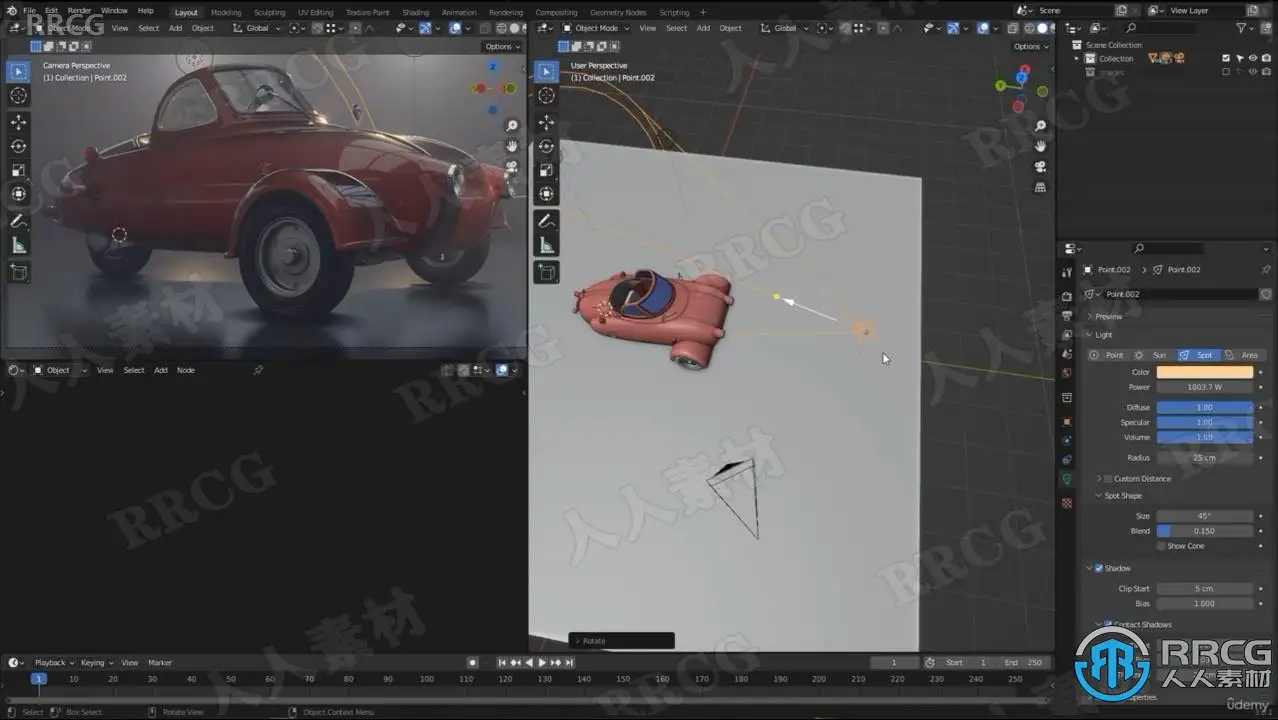Select the Rotate tool in the right viewport

point(546,146)
